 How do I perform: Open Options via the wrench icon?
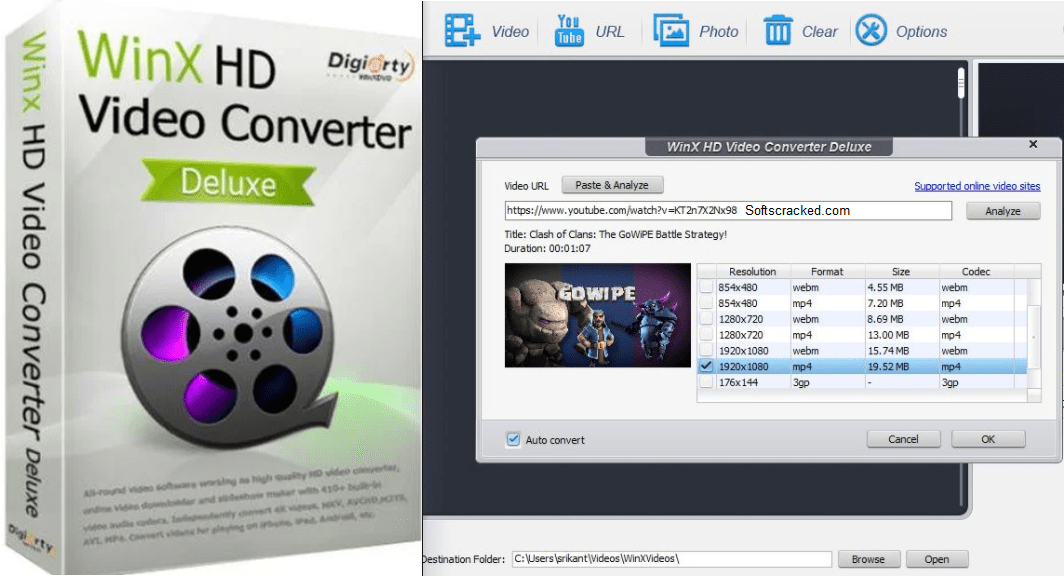[x=871, y=30]
